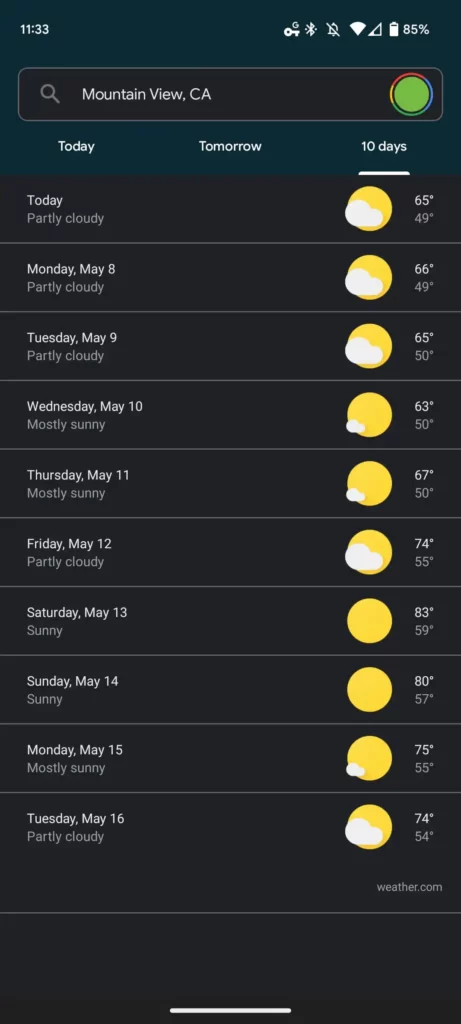461x1024 pixels.
Task: Tap the search magnifier icon
Action: tap(50, 94)
